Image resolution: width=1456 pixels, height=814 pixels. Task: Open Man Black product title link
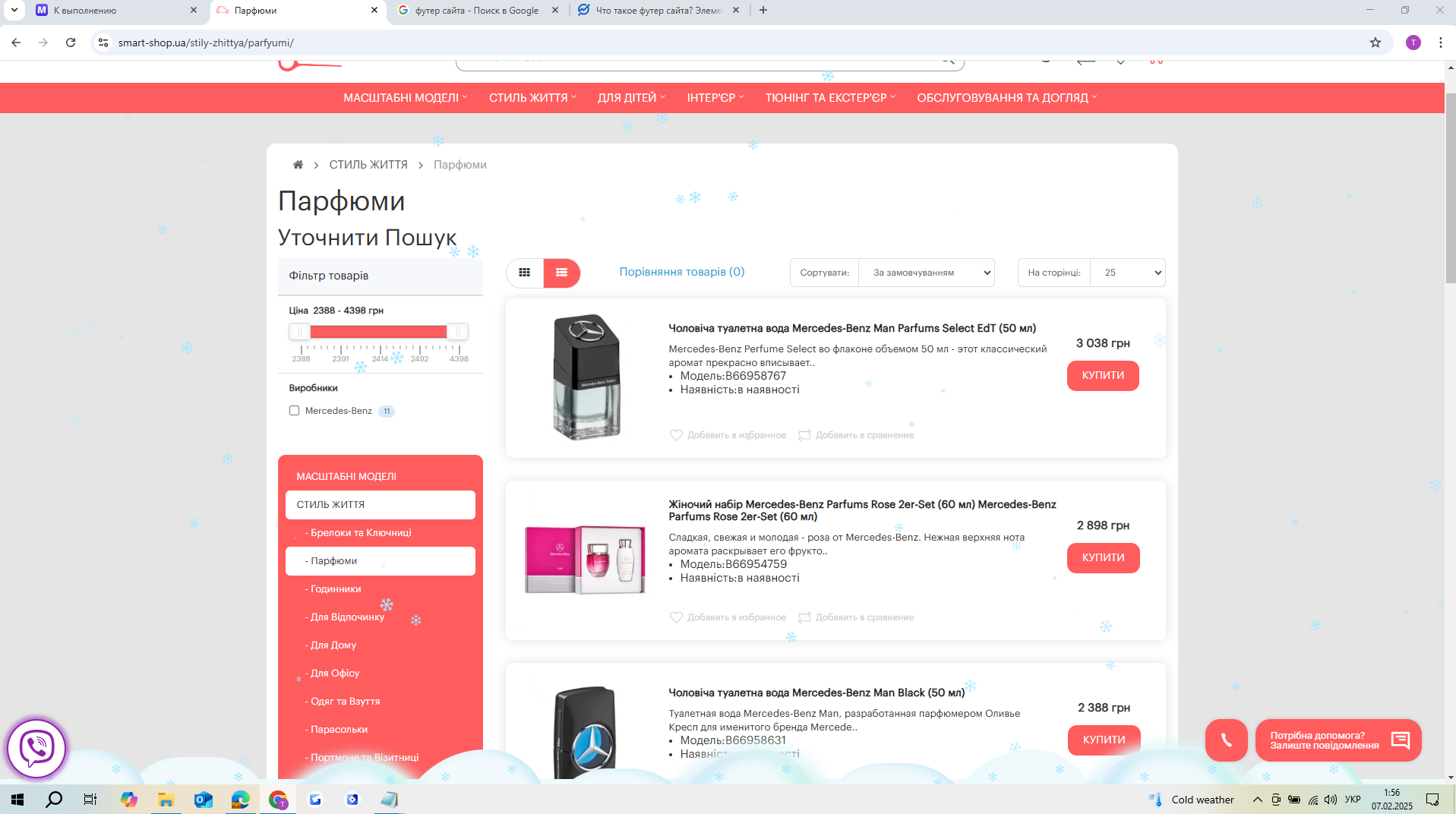click(816, 693)
